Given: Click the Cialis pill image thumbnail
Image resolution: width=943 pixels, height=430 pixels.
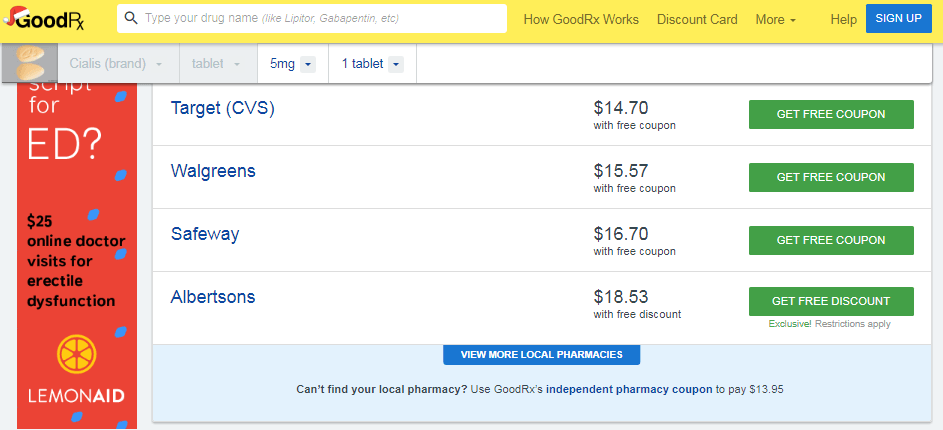Looking at the screenshot, I should [29, 63].
